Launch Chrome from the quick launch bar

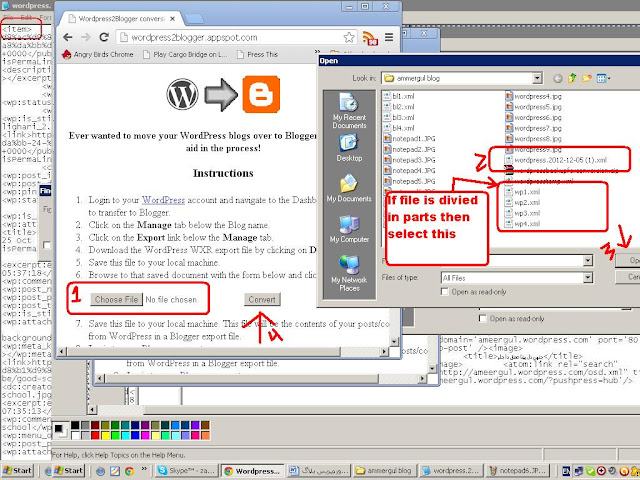pyautogui.click(x=129, y=471)
